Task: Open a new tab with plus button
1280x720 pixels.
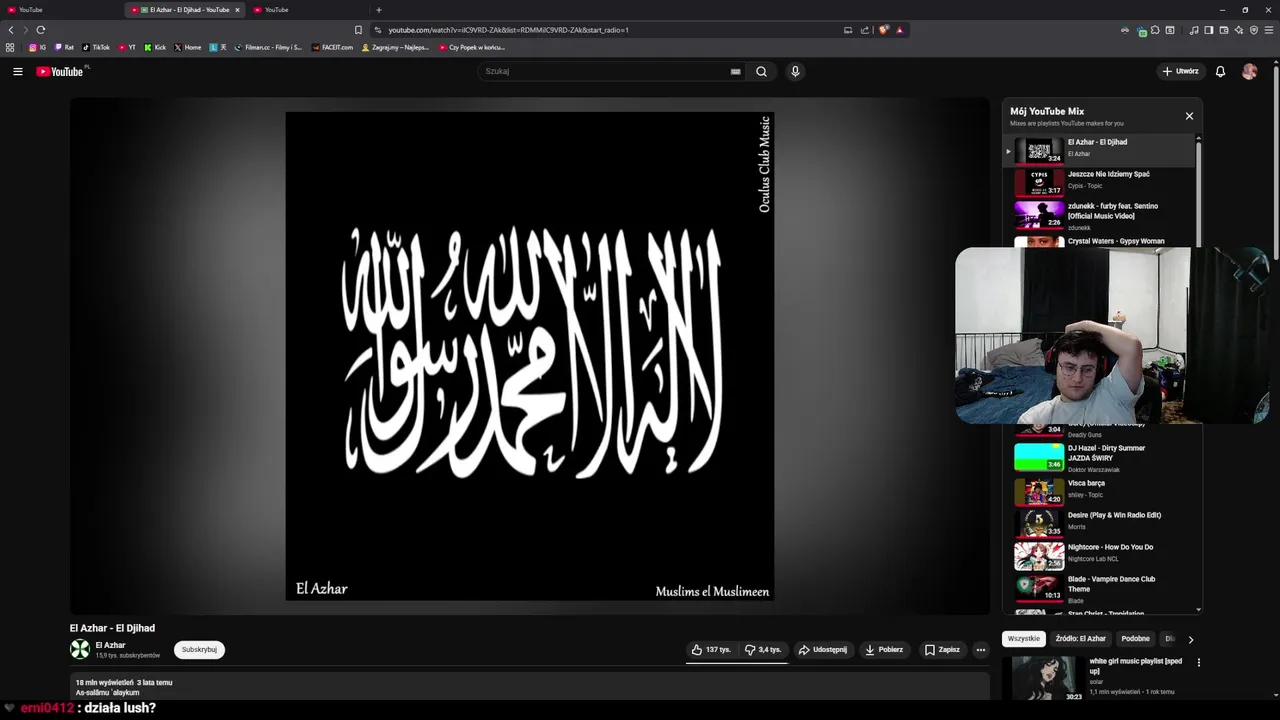Action: click(378, 10)
